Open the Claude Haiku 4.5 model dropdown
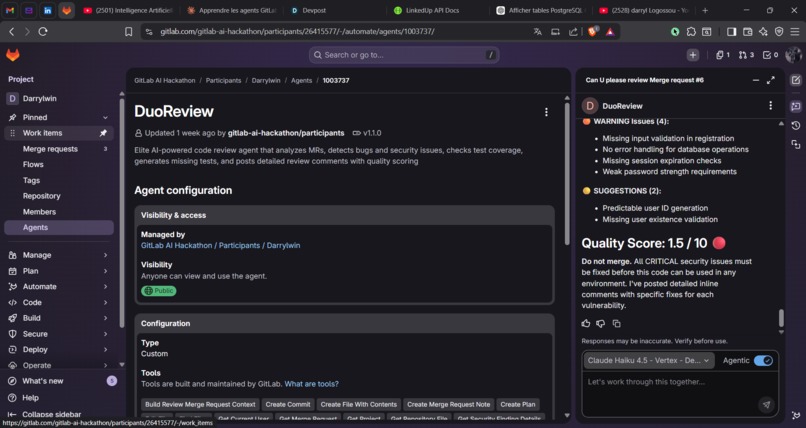The height and width of the screenshot is (428, 806). coord(648,360)
